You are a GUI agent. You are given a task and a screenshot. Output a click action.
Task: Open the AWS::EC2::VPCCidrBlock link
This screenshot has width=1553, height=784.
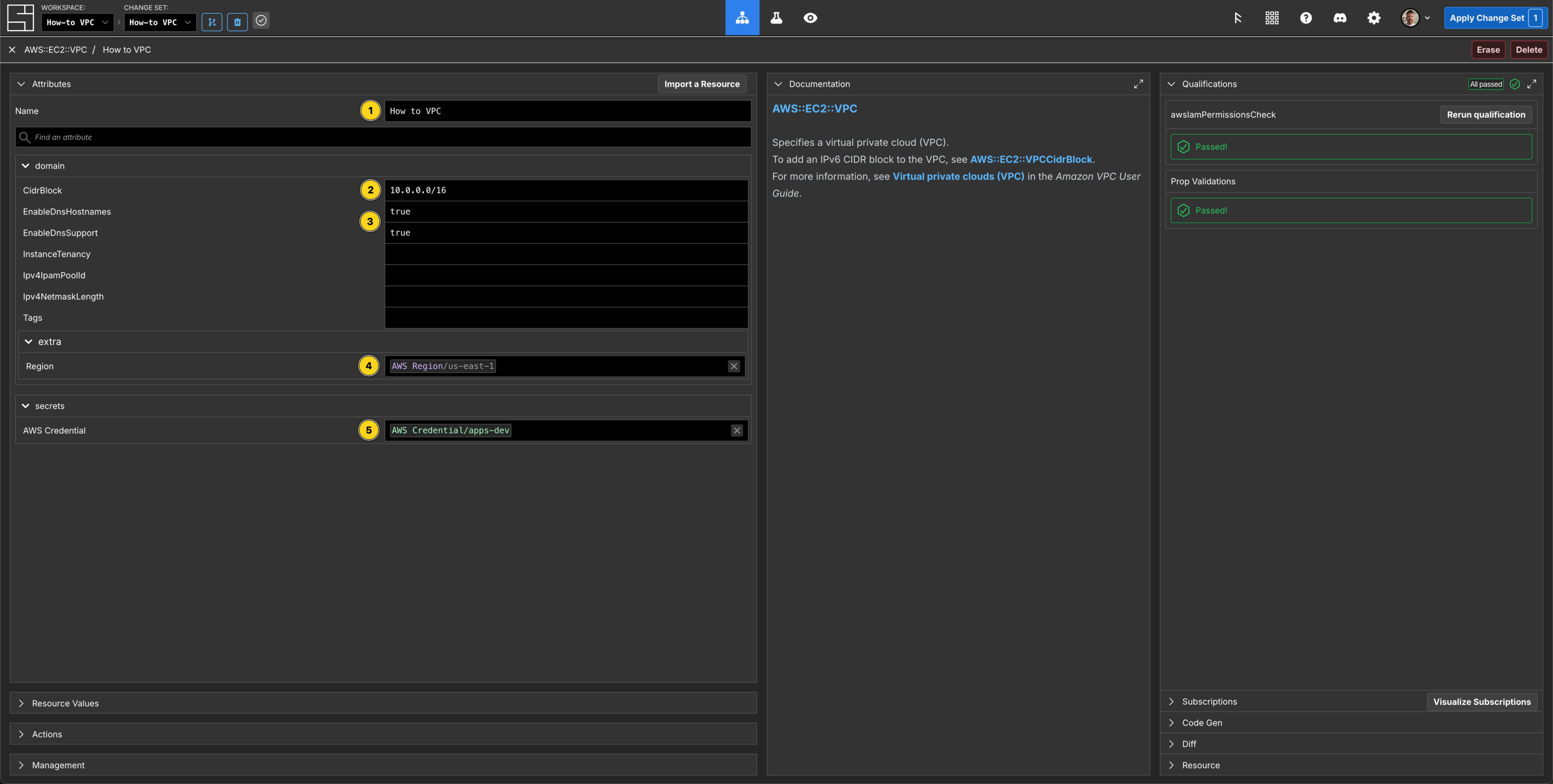[1031, 159]
